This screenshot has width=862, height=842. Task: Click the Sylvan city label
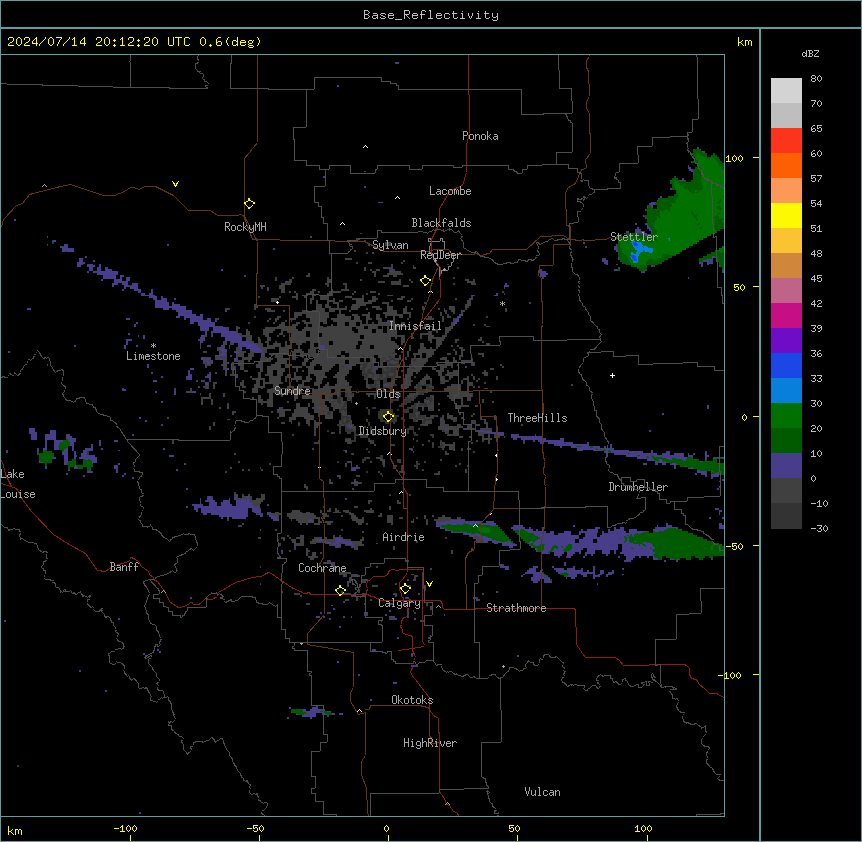click(390, 245)
